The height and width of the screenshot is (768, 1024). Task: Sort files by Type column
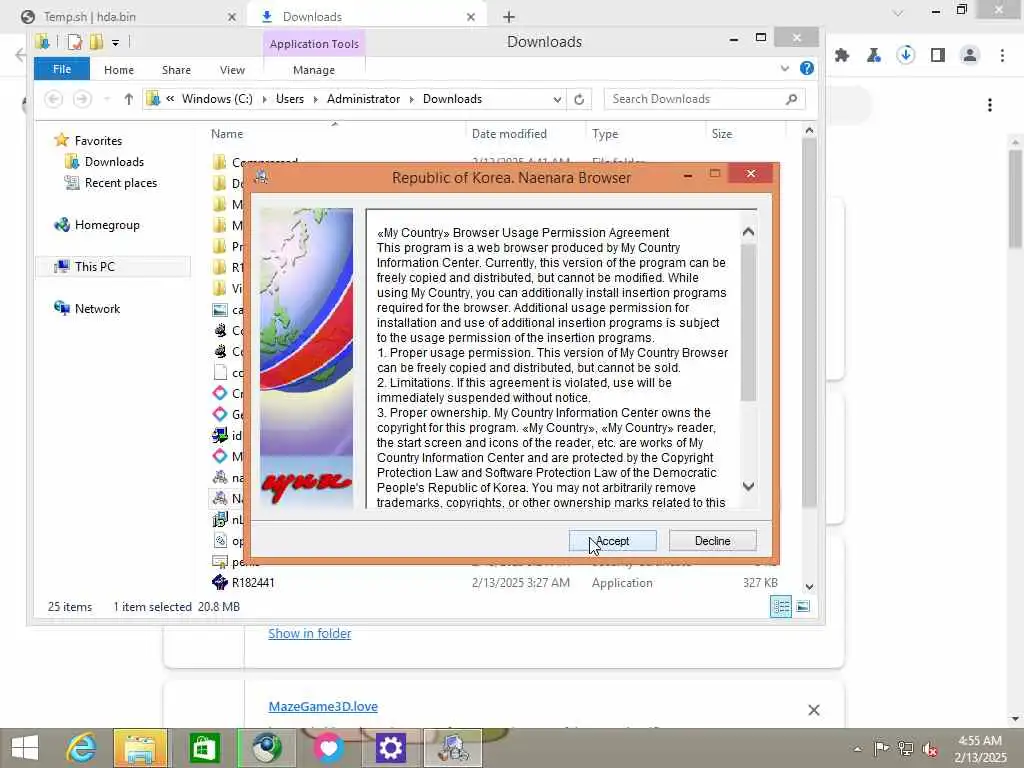605,134
